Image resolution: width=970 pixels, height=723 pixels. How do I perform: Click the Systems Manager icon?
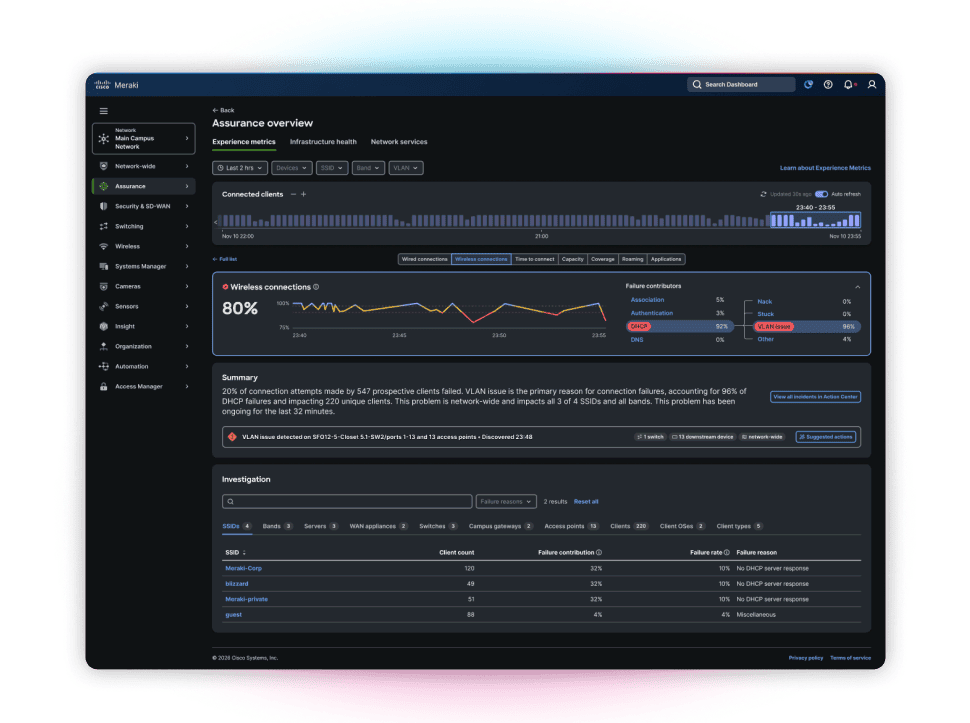pos(104,267)
